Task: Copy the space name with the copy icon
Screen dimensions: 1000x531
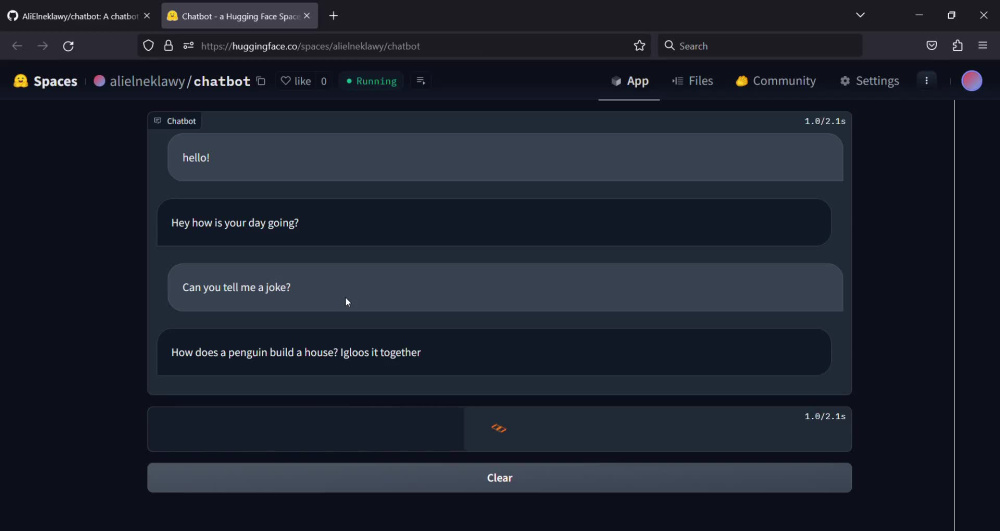Action: tap(261, 81)
